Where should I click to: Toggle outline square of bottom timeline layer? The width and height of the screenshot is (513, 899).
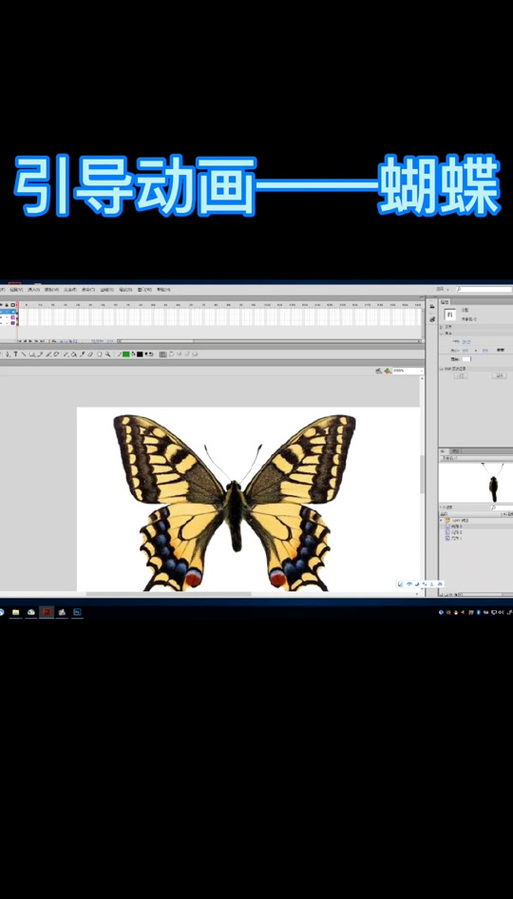coord(13,323)
